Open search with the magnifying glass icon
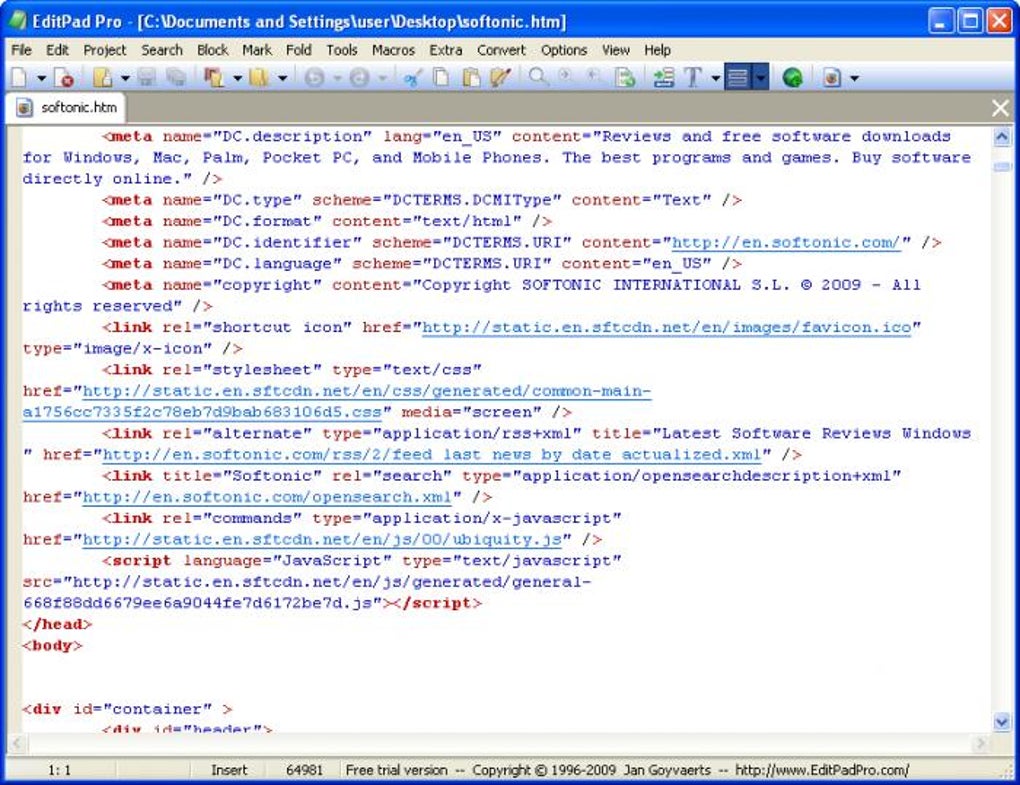 click(x=538, y=77)
